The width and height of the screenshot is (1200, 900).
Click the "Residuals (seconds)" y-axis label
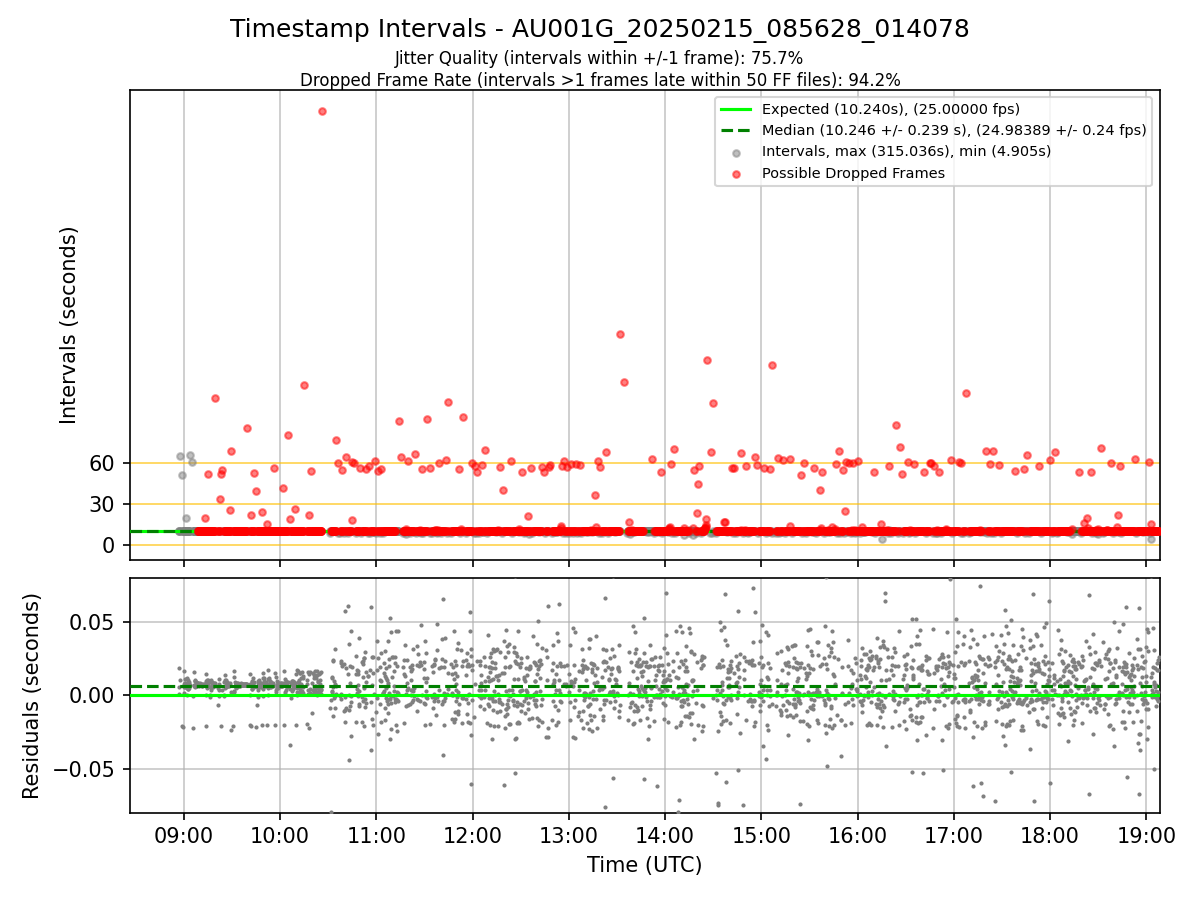click(x=31, y=696)
